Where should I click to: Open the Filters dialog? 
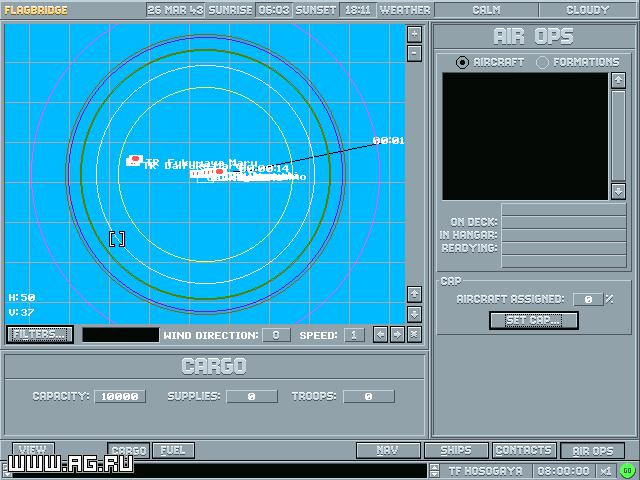(x=40, y=334)
